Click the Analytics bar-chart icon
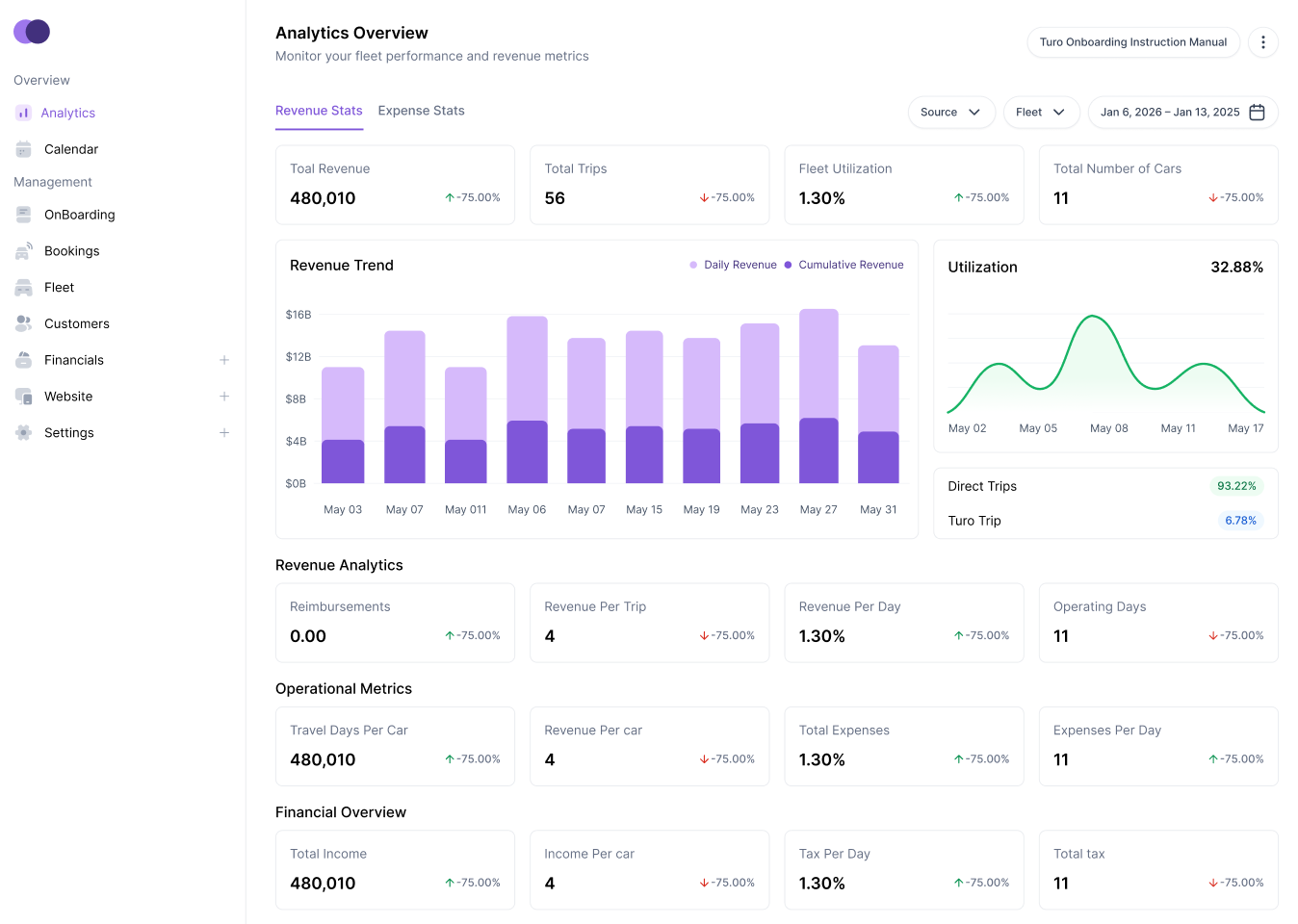 pyautogui.click(x=24, y=113)
